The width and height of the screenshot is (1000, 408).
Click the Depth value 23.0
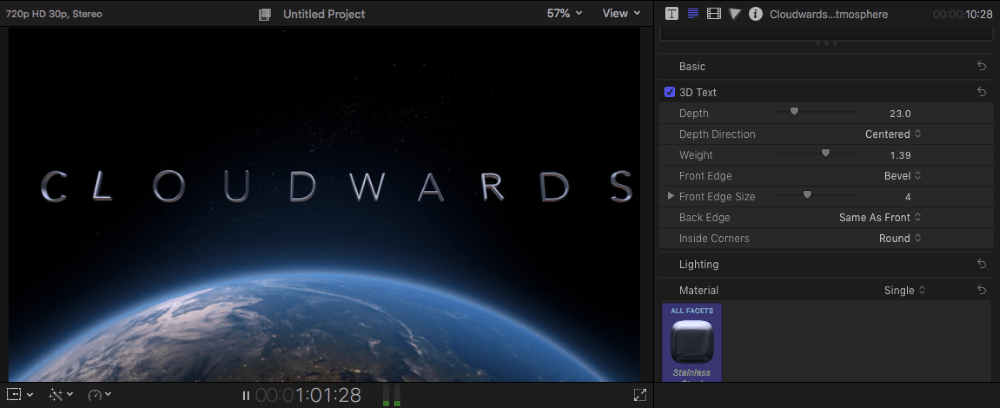coord(900,113)
